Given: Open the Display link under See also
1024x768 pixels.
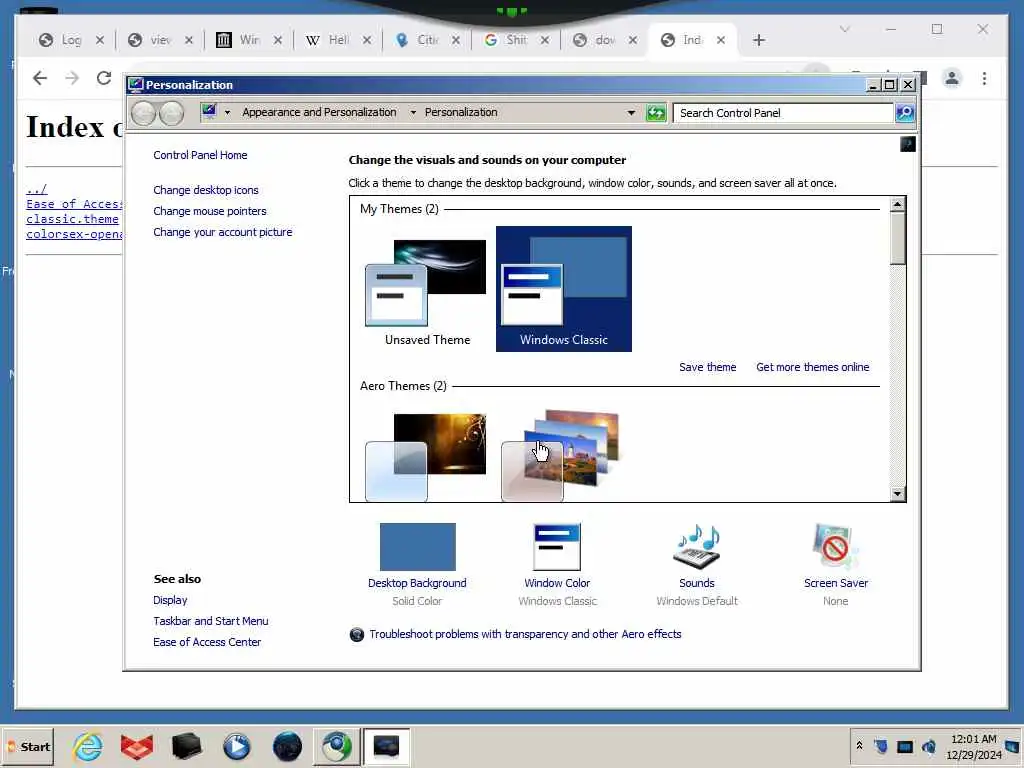Looking at the screenshot, I should [x=170, y=600].
